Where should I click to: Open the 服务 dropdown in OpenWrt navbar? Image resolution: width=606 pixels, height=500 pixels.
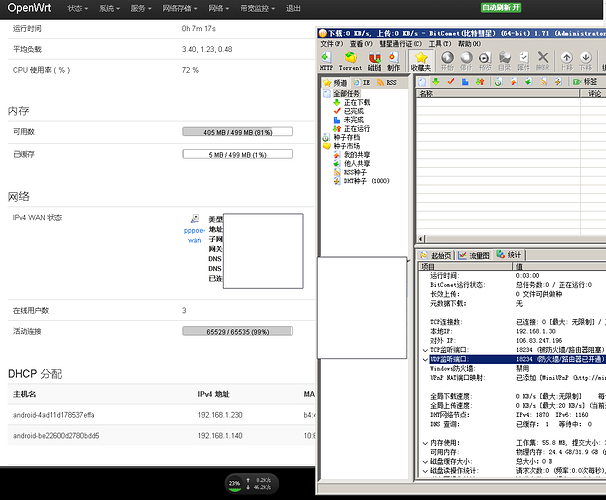[x=141, y=9]
